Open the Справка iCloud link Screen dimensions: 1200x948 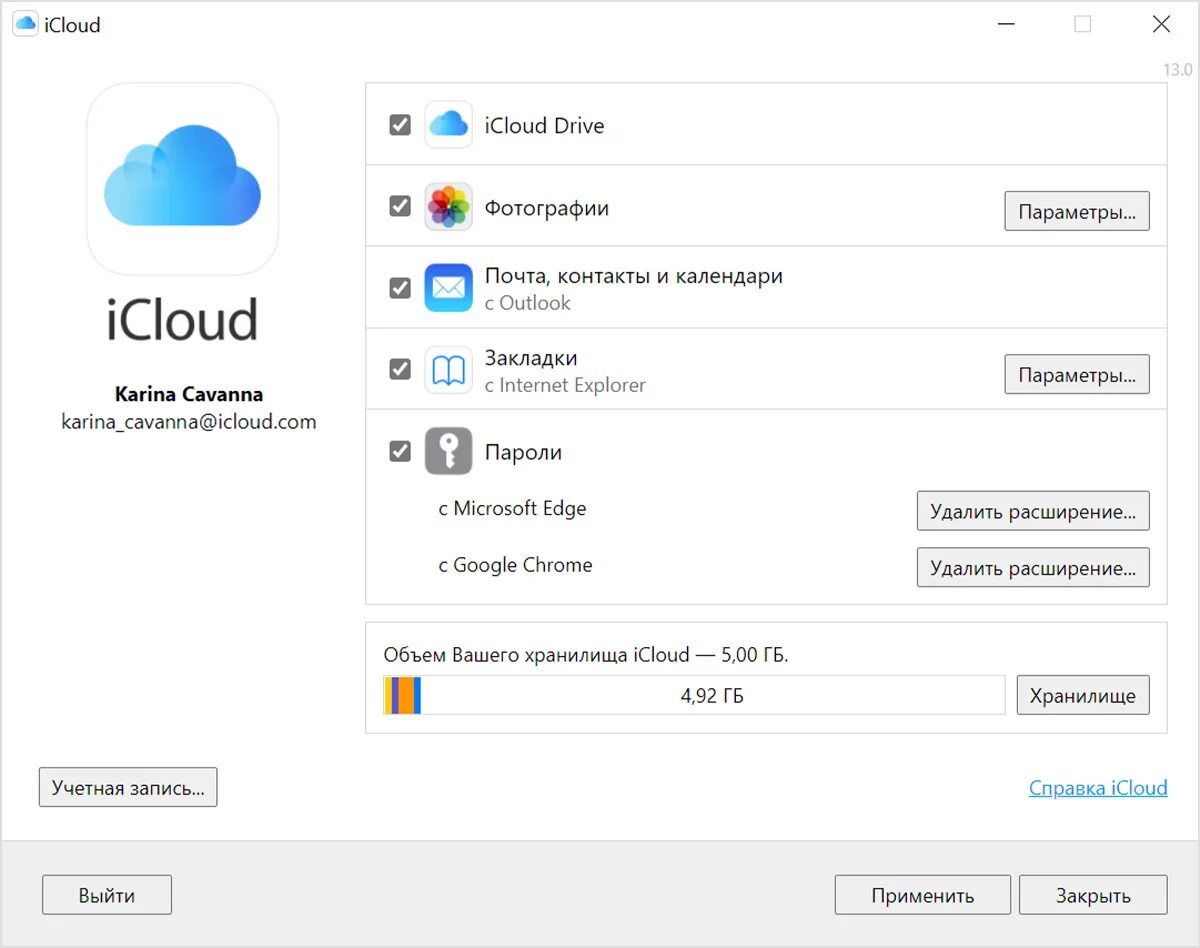coord(1098,788)
